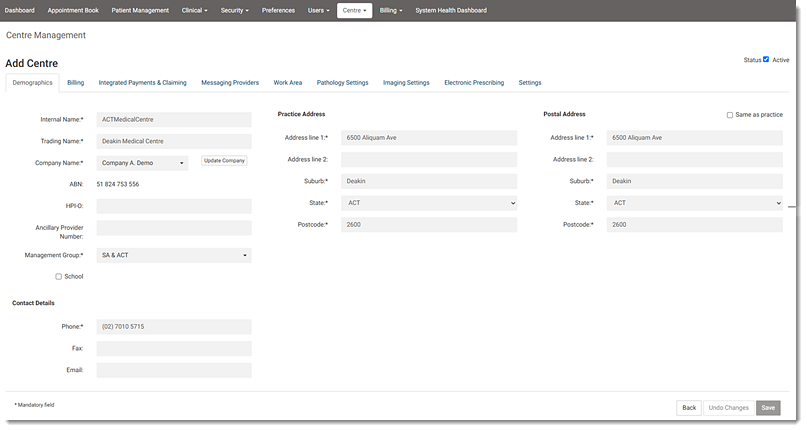The image size is (807, 430).
Task: Switch to the Electronic Prescribing tab
Action: [x=474, y=83]
